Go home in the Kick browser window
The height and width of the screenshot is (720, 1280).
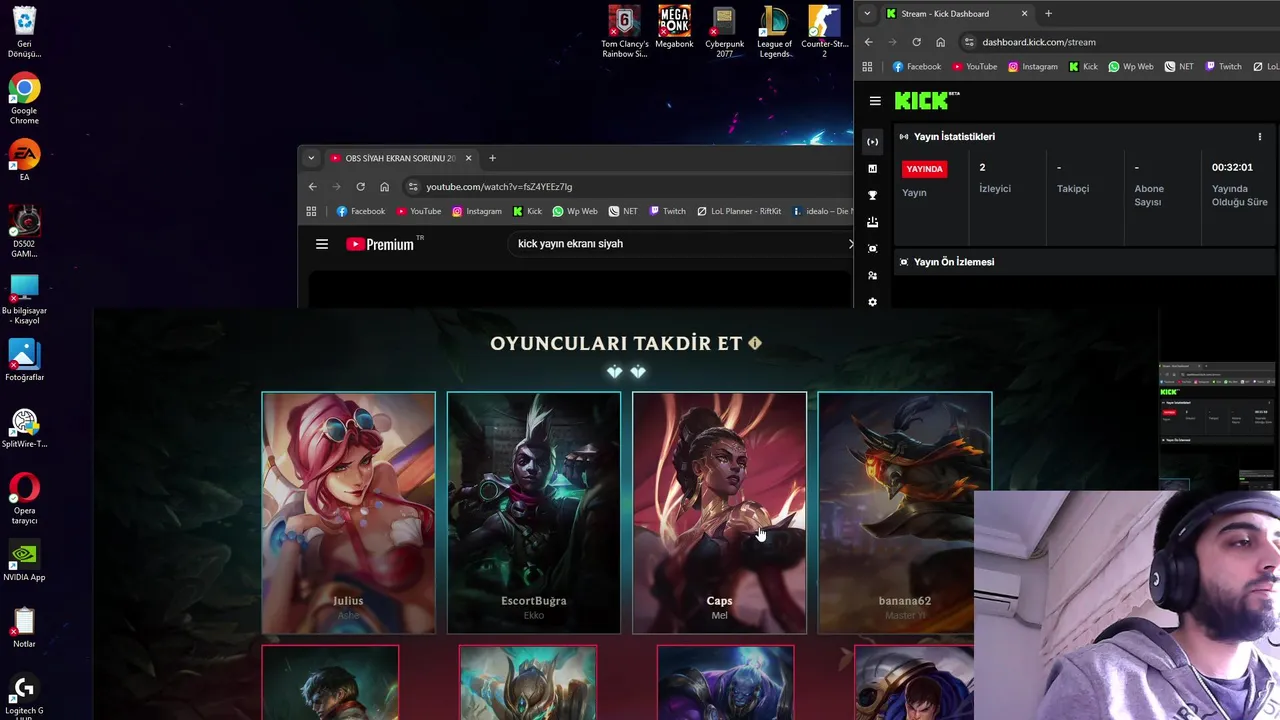pyautogui.click(x=940, y=42)
